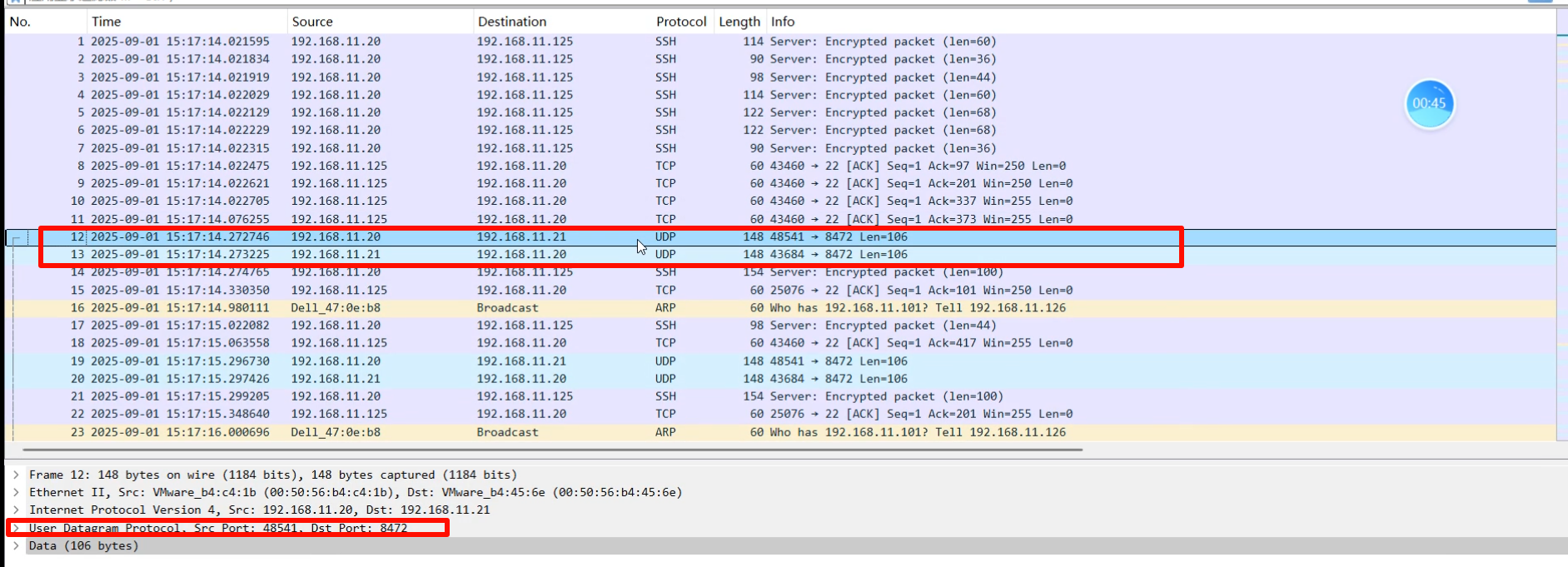Select packet 8 TCP ACK row
The image size is (1568, 567).
(x=500, y=166)
